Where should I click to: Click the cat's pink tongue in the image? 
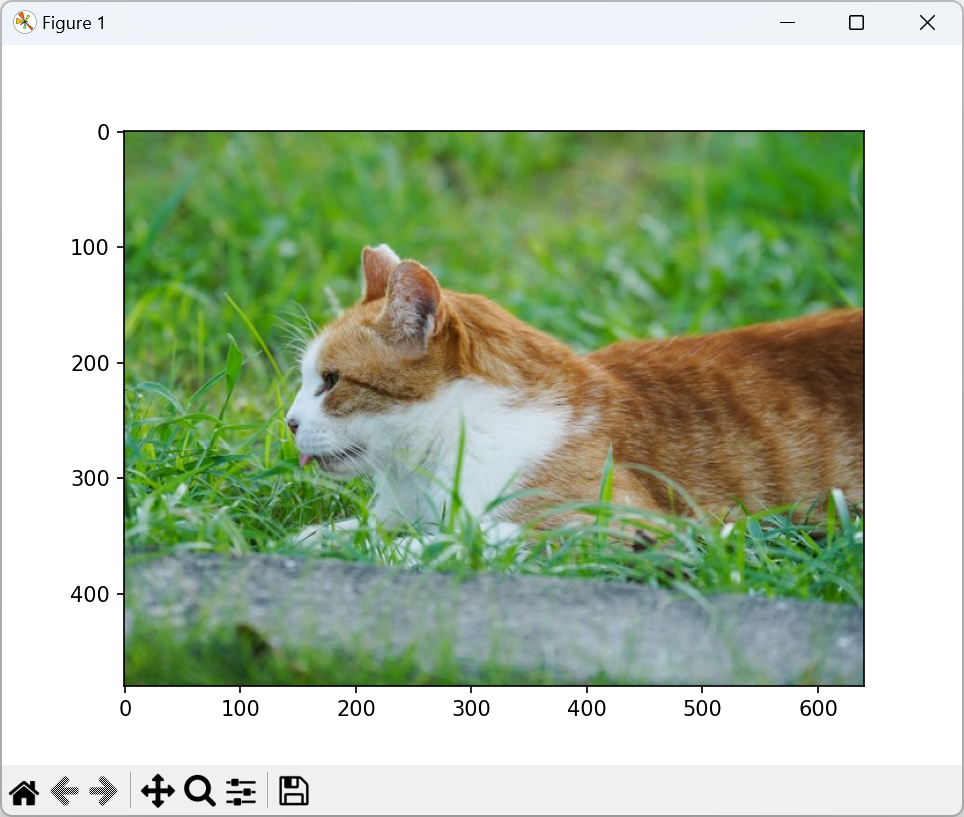tap(307, 459)
